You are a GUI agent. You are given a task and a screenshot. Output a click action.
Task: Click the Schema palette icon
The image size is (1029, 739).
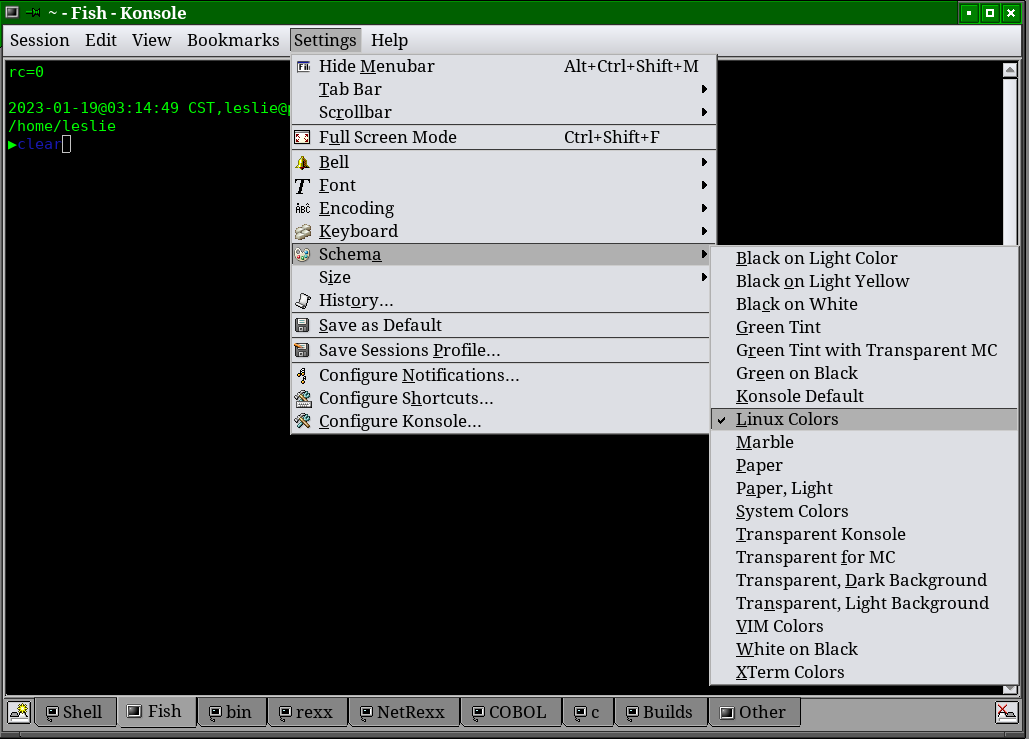pos(303,255)
